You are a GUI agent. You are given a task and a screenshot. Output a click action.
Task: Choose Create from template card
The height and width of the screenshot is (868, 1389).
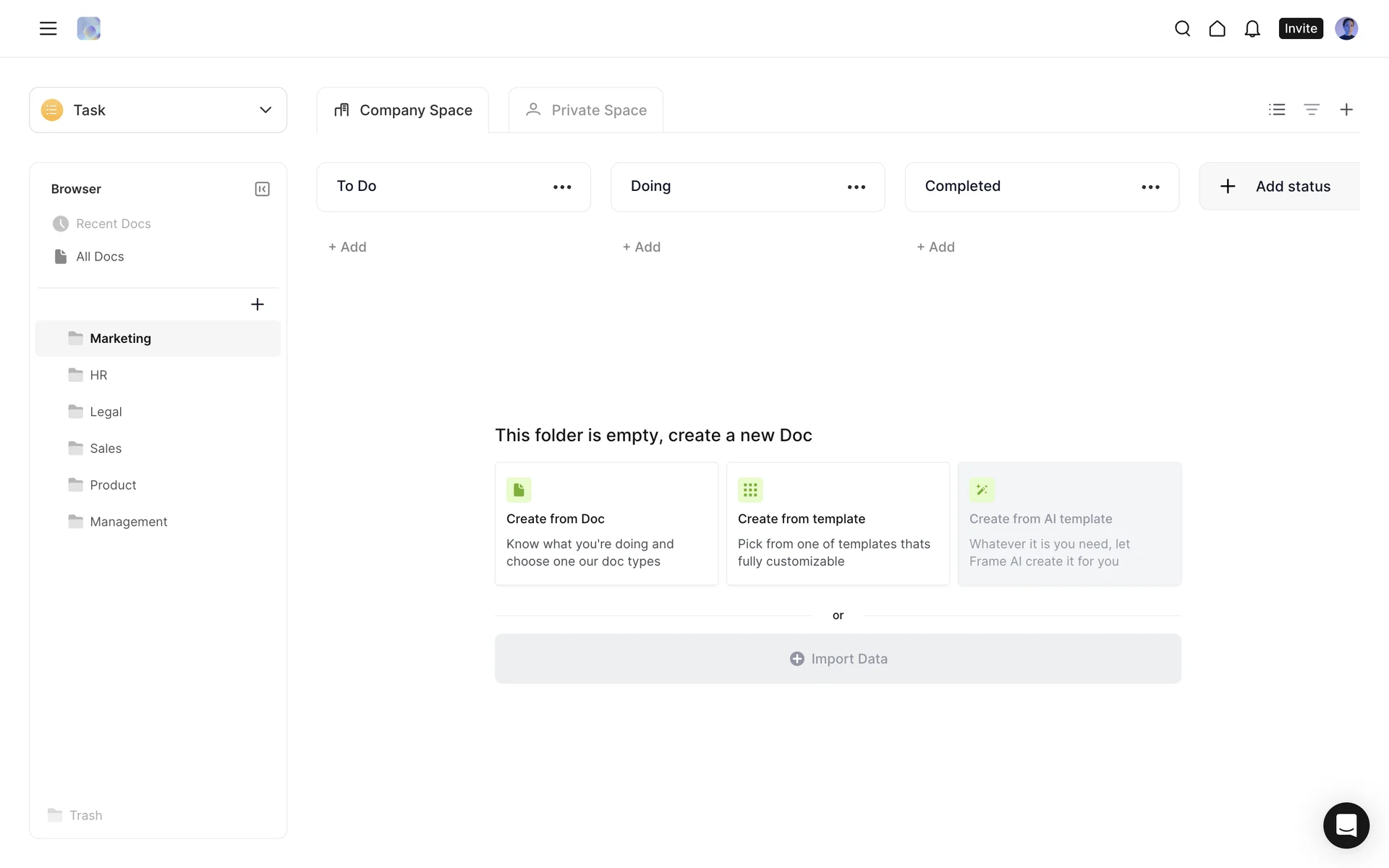point(837,524)
